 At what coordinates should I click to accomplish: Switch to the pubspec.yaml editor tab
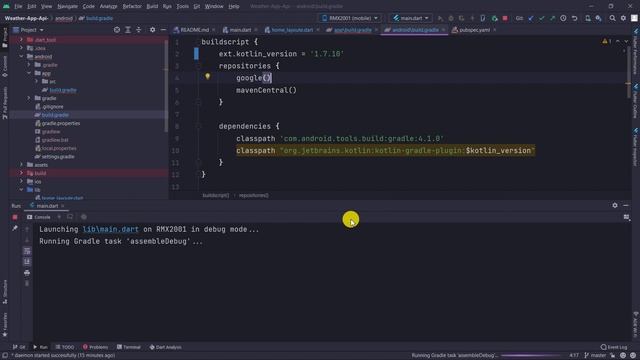coord(474,30)
